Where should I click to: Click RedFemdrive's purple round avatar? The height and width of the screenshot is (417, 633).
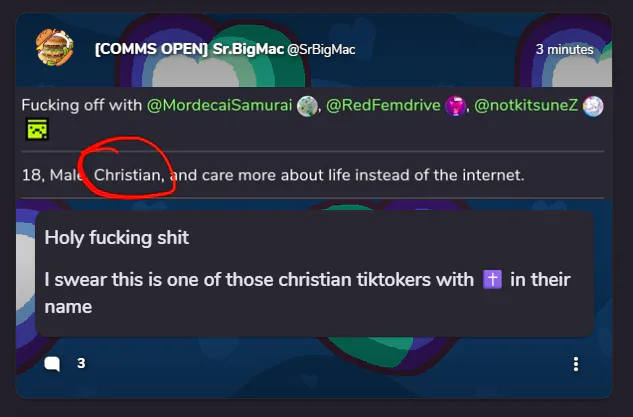(x=455, y=106)
